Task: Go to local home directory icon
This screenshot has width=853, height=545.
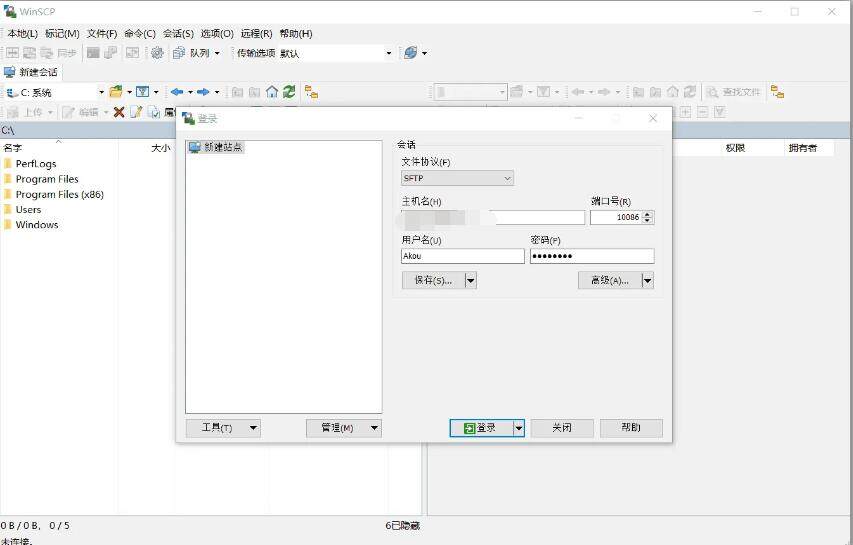Action: (x=272, y=92)
